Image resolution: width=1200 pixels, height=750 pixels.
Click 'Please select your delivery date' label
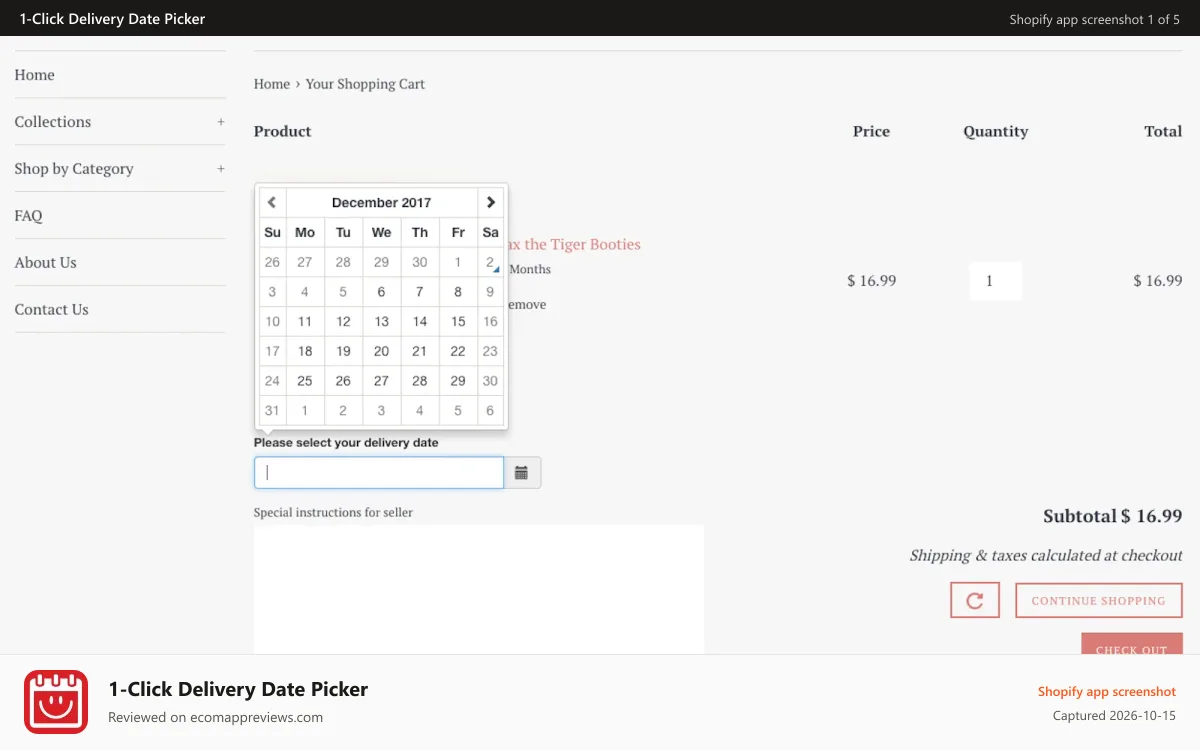point(346,442)
